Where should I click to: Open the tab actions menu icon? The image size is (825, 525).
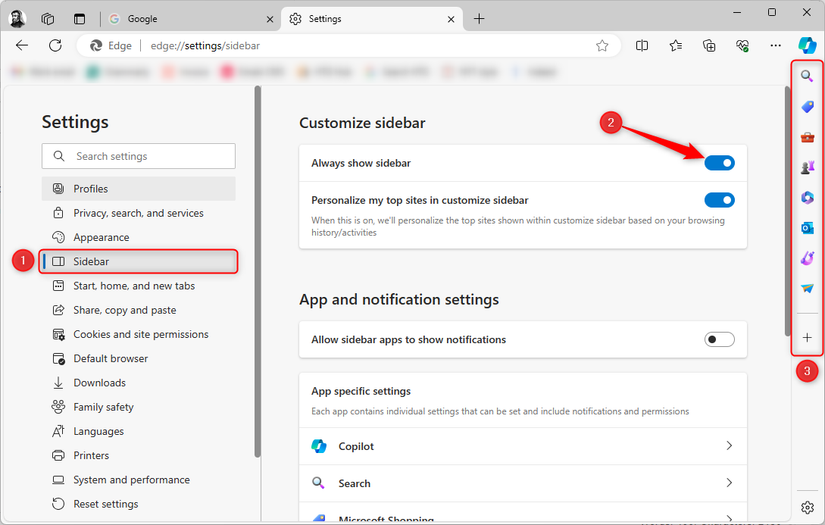[79, 19]
